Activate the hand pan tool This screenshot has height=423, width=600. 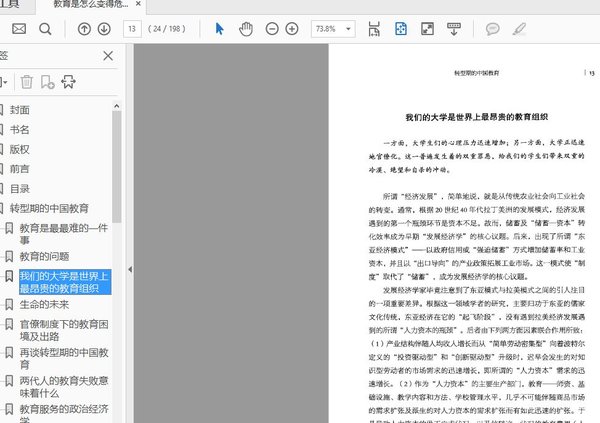[x=246, y=29]
